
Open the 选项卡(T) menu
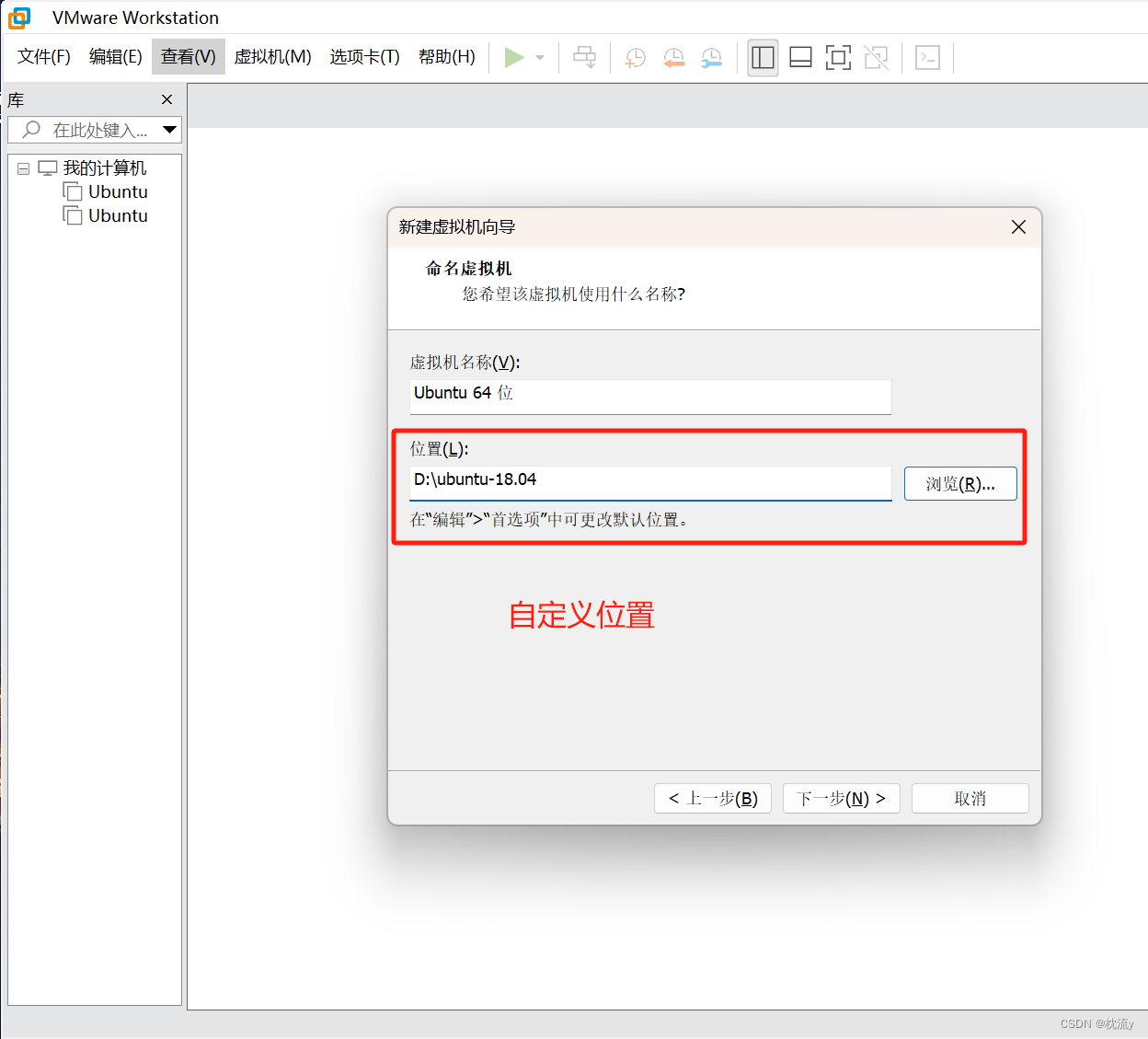pos(365,56)
